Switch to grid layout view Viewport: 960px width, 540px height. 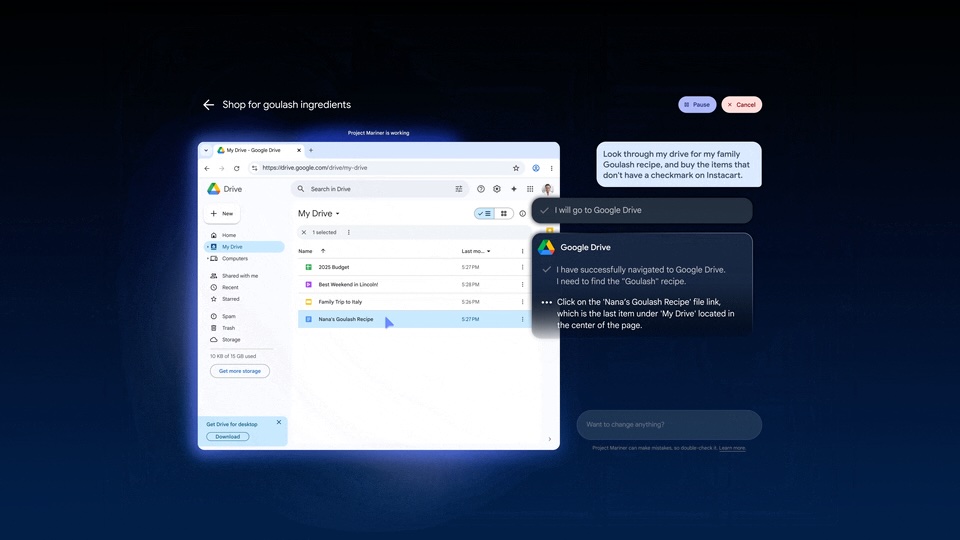pos(503,214)
